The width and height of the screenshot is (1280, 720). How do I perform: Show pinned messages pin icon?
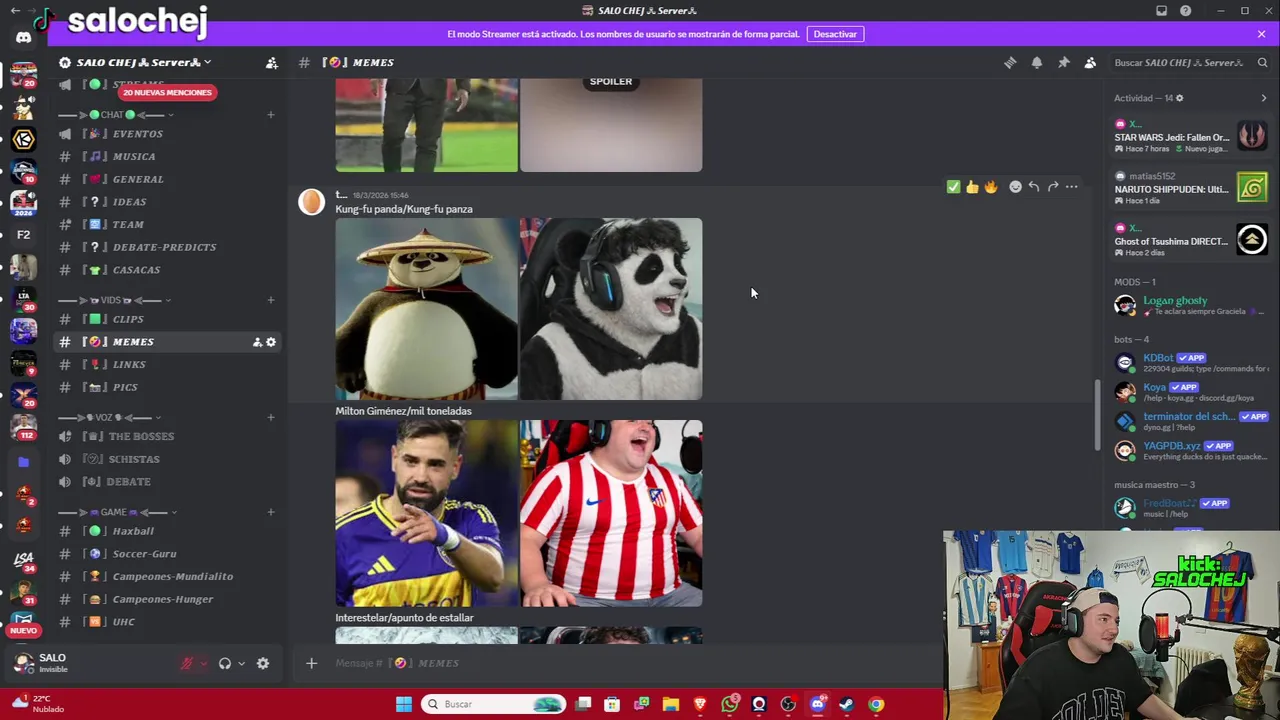(1064, 62)
